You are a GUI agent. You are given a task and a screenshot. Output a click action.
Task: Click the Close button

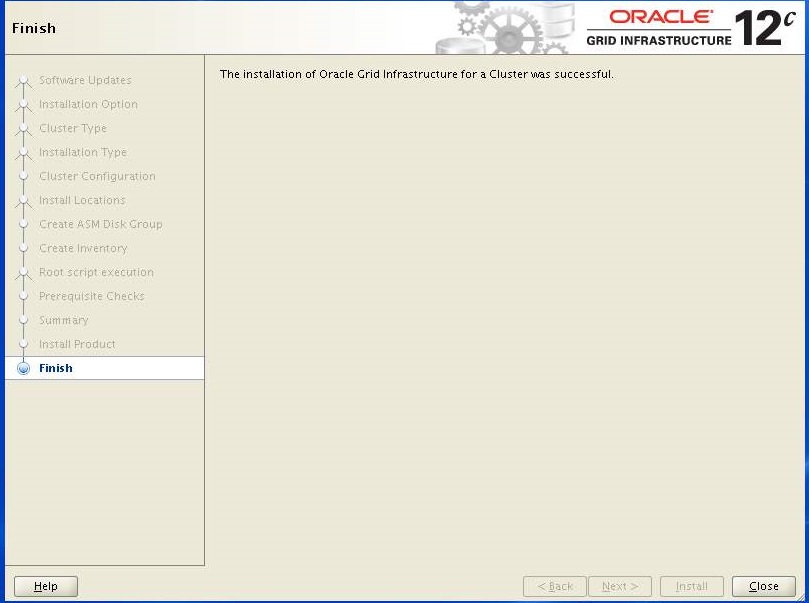(764, 586)
